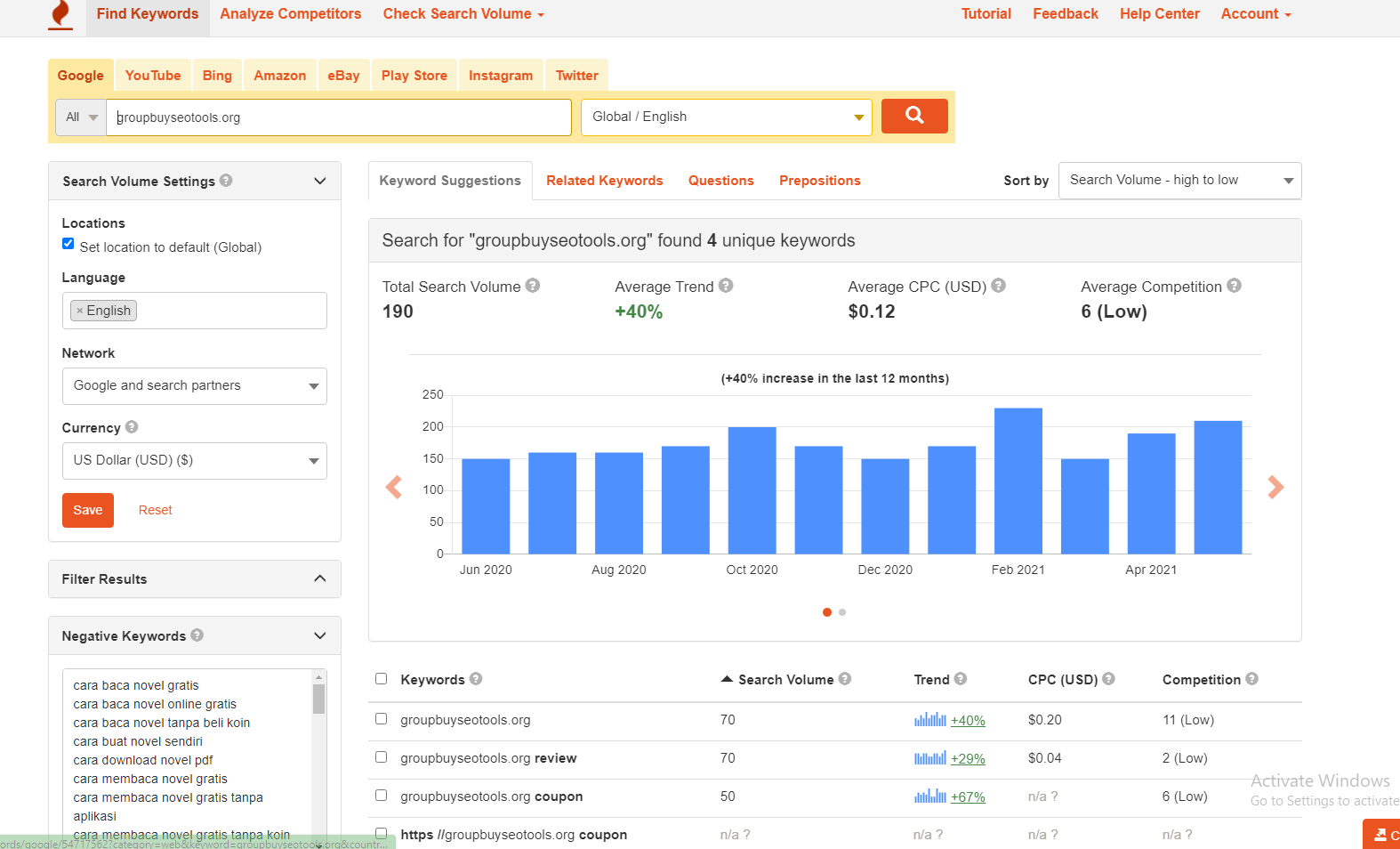Sort by Search Volume ascending arrow
The image size is (1400, 849).
(x=727, y=679)
